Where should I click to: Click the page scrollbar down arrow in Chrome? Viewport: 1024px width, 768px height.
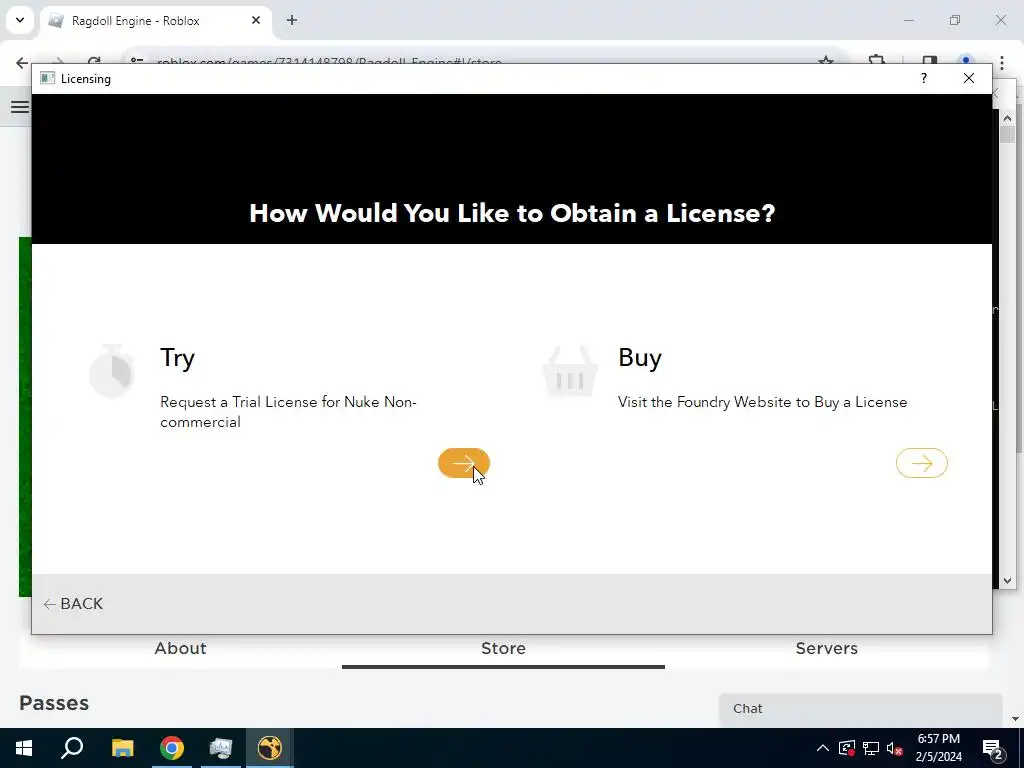pos(1016,719)
